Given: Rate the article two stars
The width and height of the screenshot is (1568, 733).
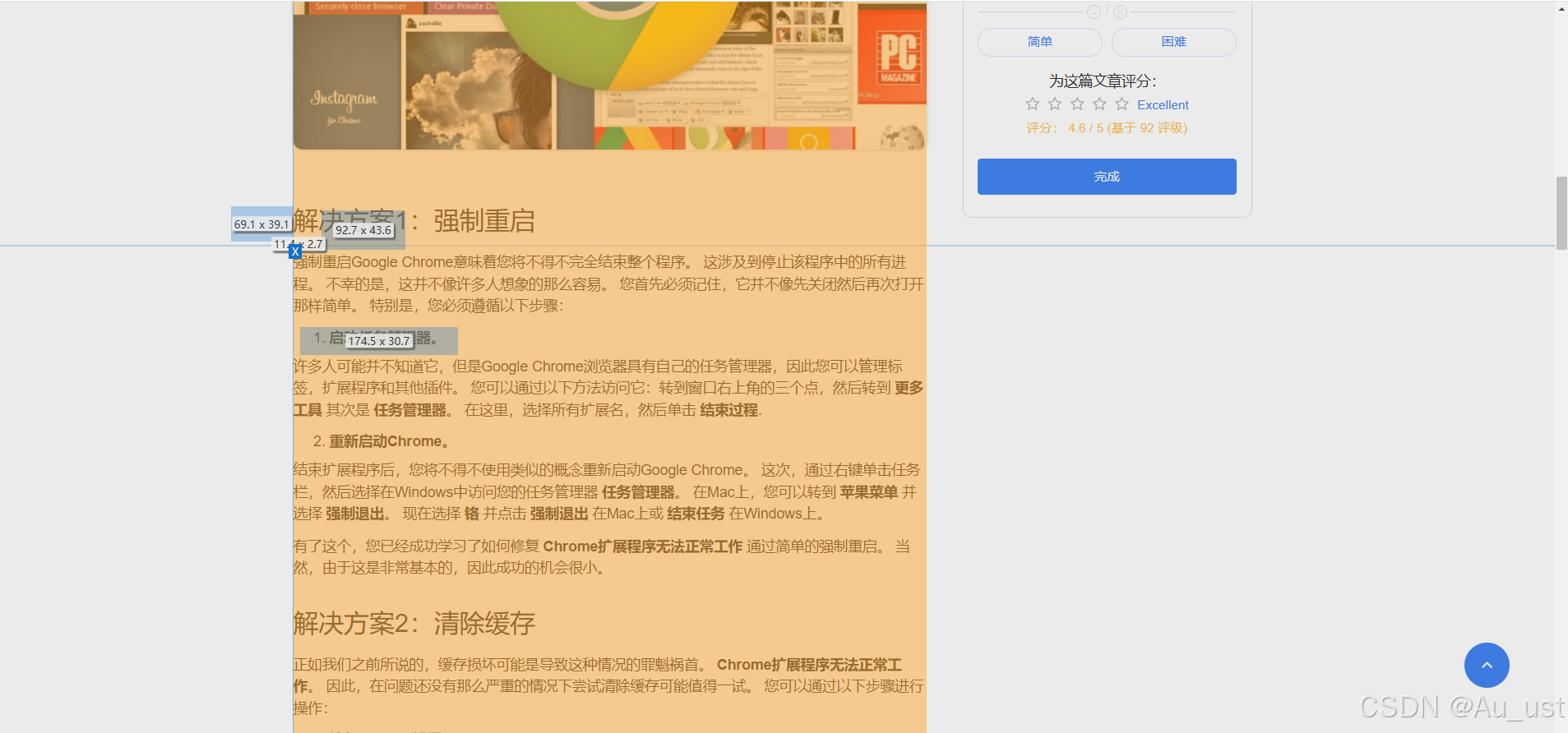Looking at the screenshot, I should click(1055, 104).
